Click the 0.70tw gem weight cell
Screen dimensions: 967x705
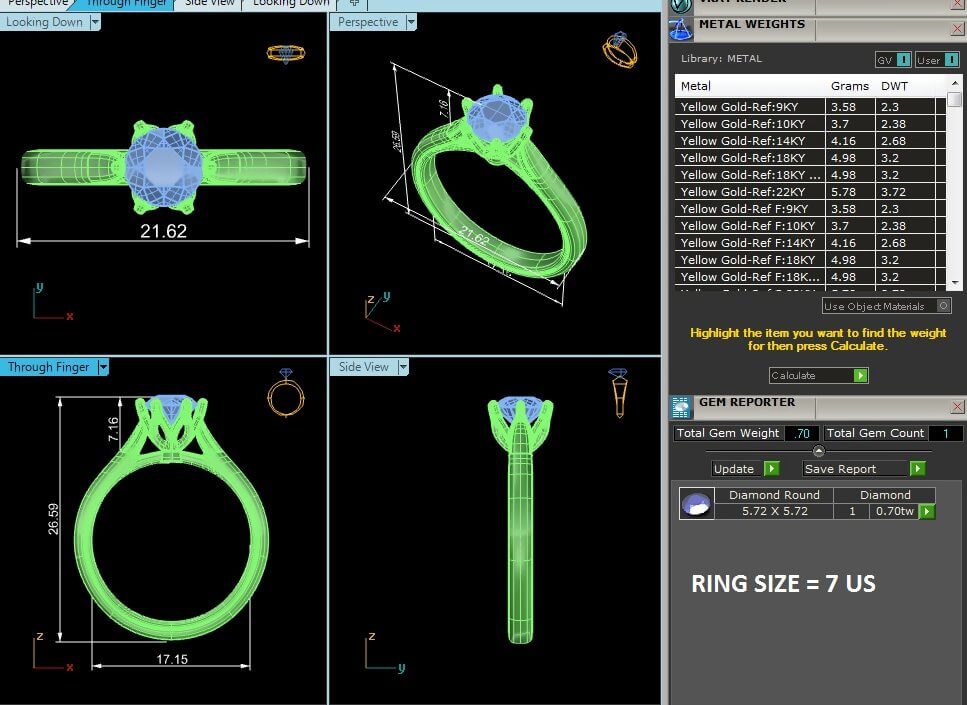click(894, 511)
